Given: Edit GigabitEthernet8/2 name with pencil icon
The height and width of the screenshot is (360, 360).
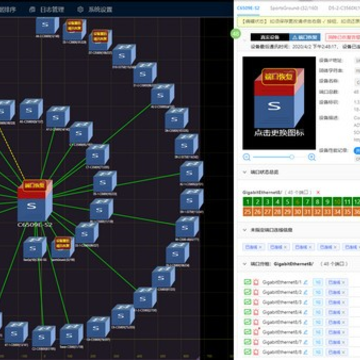Looking at the screenshot, I should click(x=305, y=292).
